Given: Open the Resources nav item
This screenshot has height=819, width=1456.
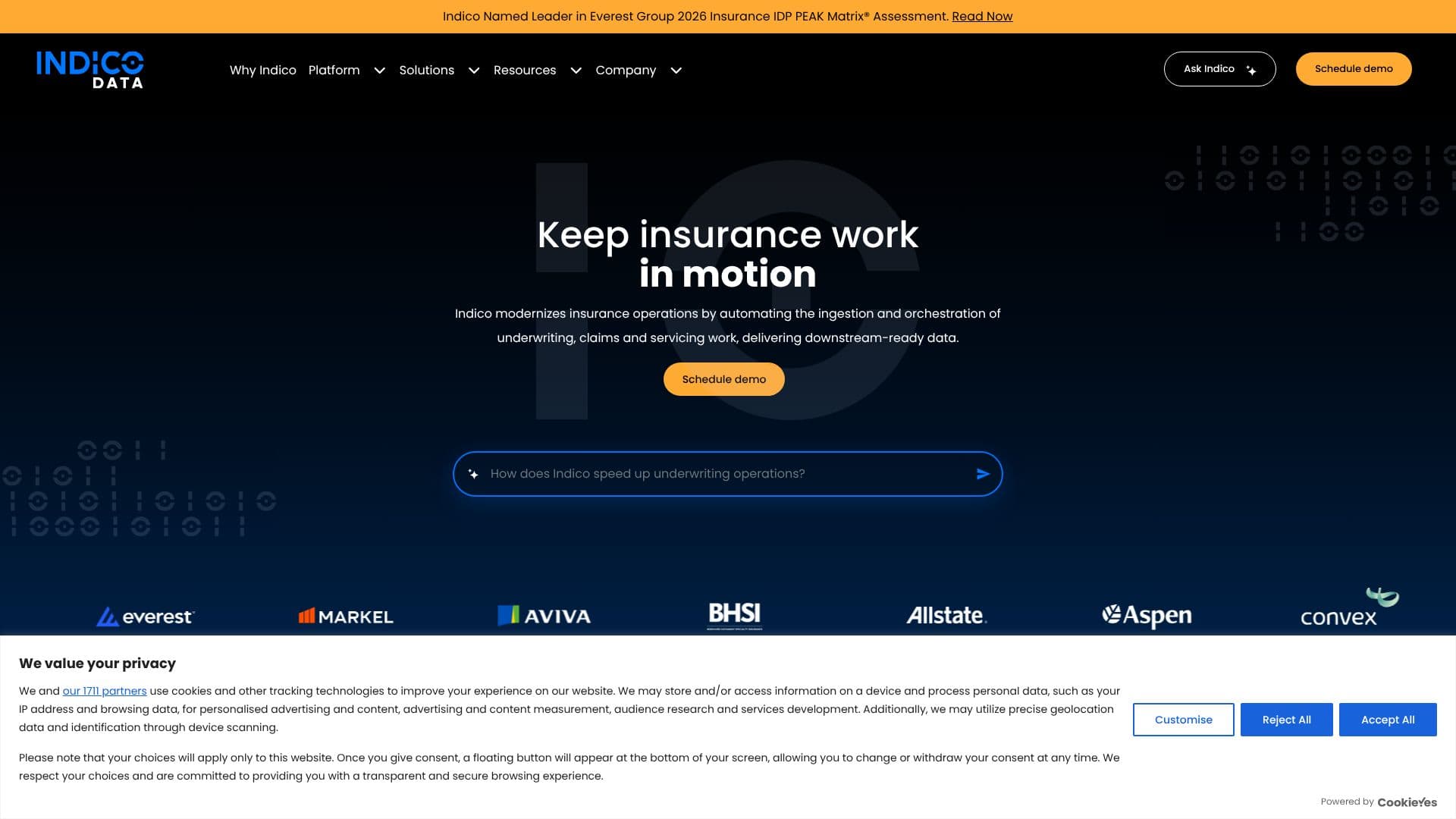Looking at the screenshot, I should tap(525, 71).
